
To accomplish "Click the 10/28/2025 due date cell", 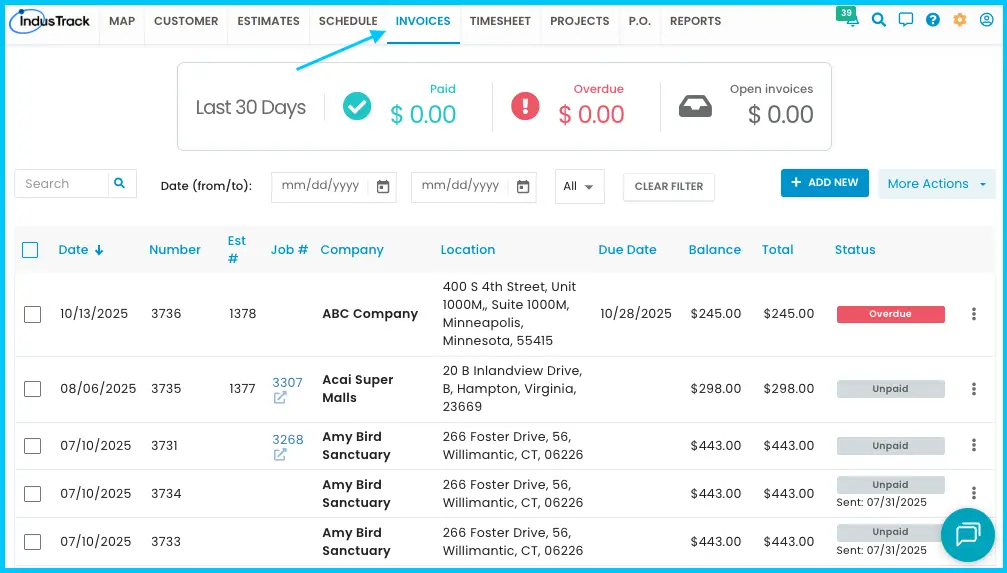I will (x=636, y=314).
